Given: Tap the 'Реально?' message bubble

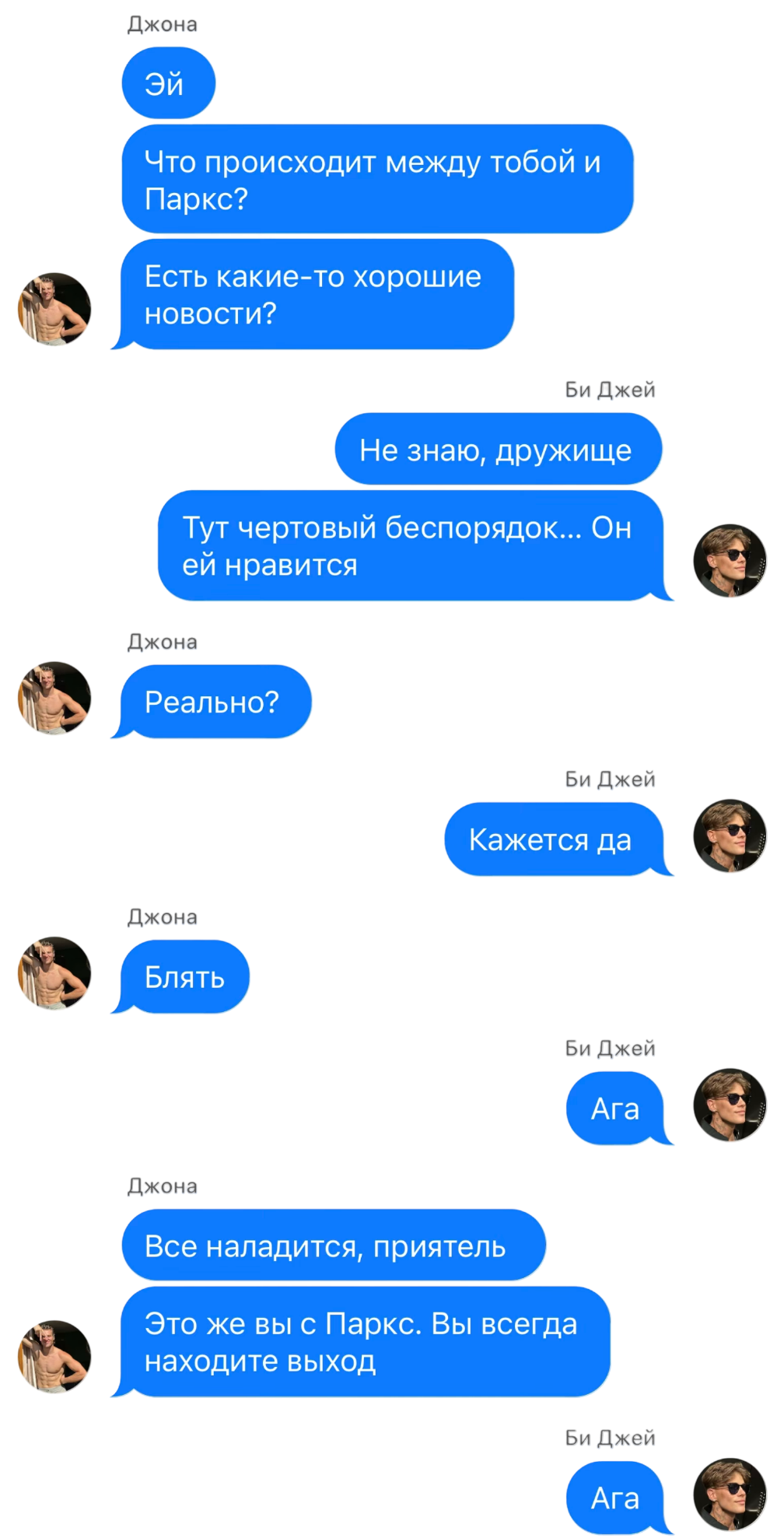Looking at the screenshot, I should click(212, 702).
